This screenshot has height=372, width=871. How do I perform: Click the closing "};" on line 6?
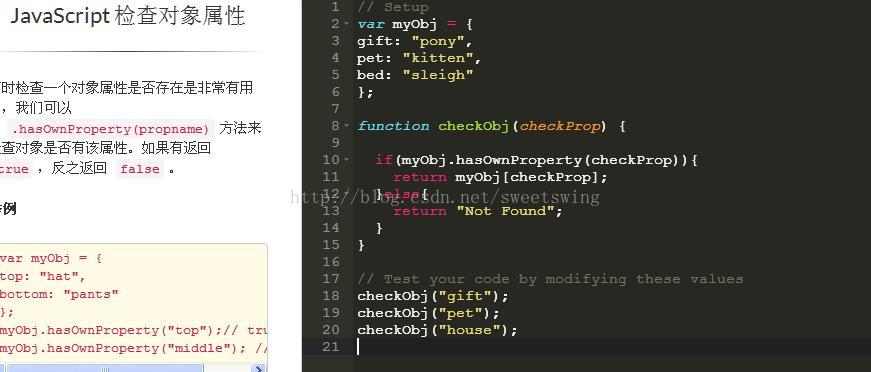point(366,92)
